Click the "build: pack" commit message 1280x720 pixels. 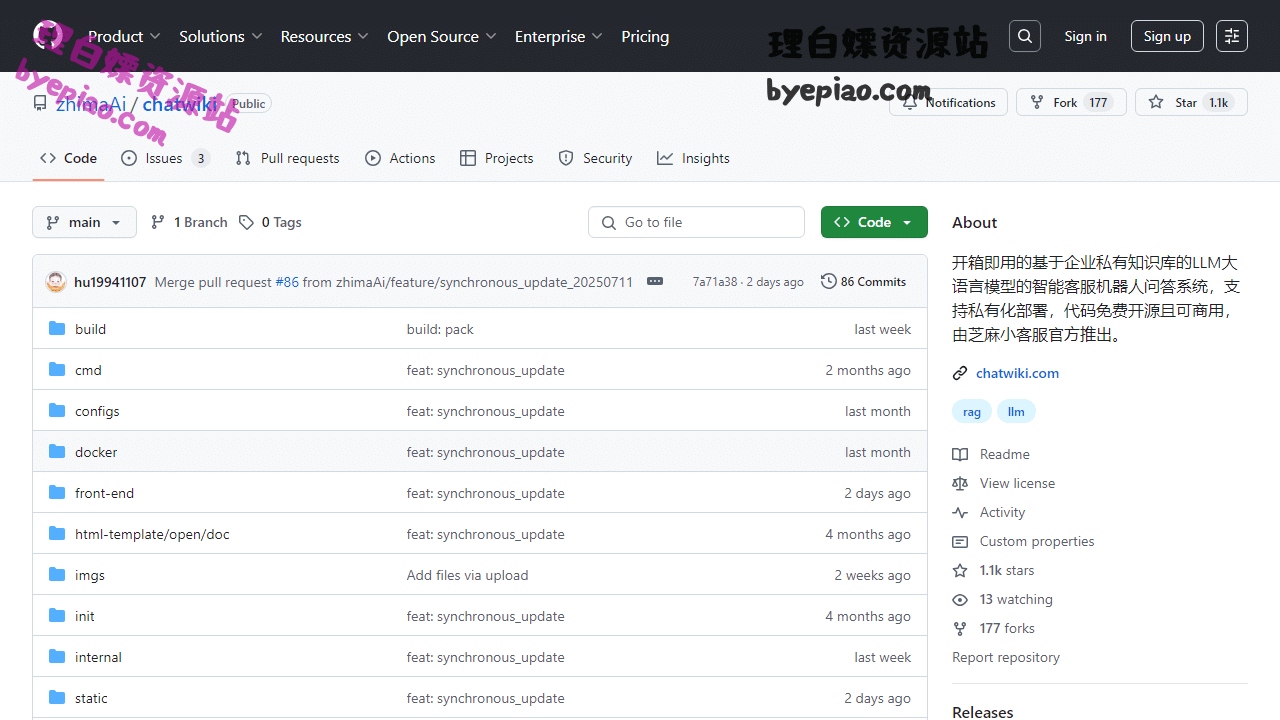click(x=440, y=329)
